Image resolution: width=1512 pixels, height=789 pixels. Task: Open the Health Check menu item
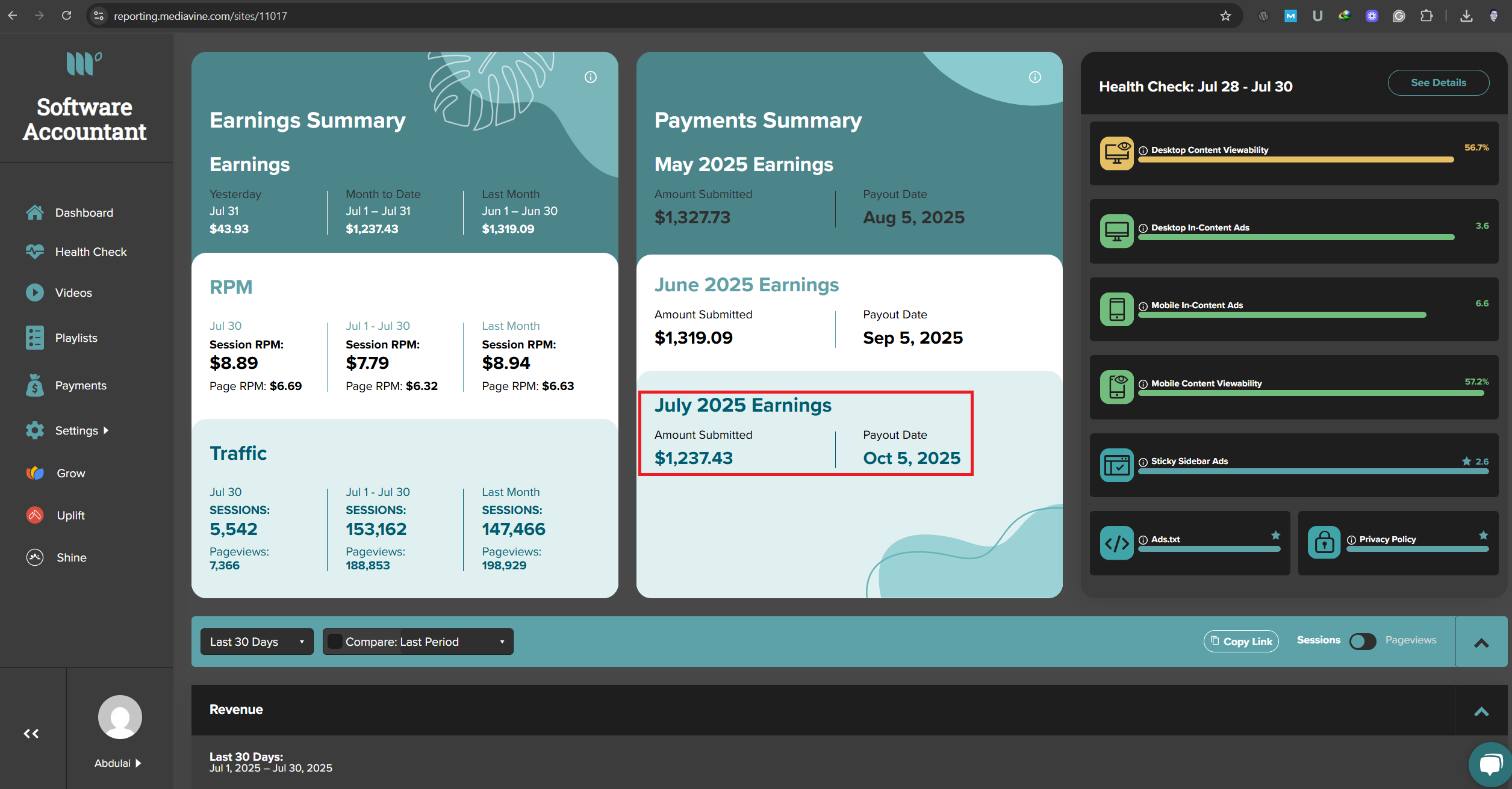point(91,252)
